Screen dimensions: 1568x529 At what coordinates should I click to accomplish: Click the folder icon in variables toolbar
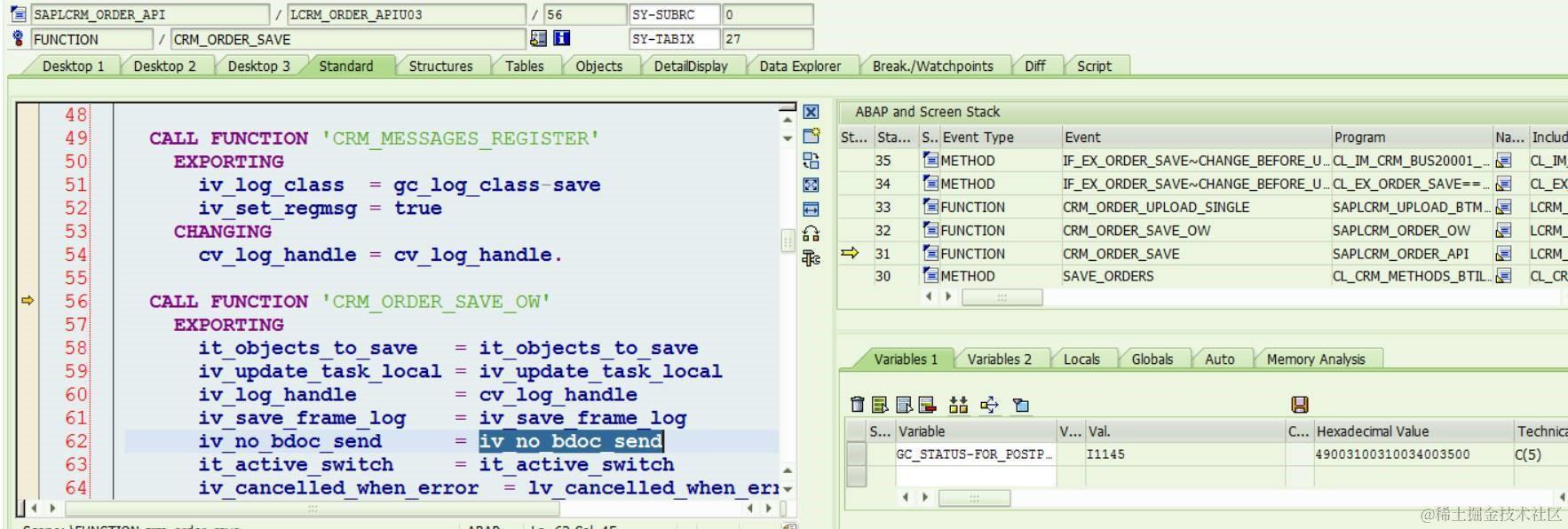click(1021, 405)
